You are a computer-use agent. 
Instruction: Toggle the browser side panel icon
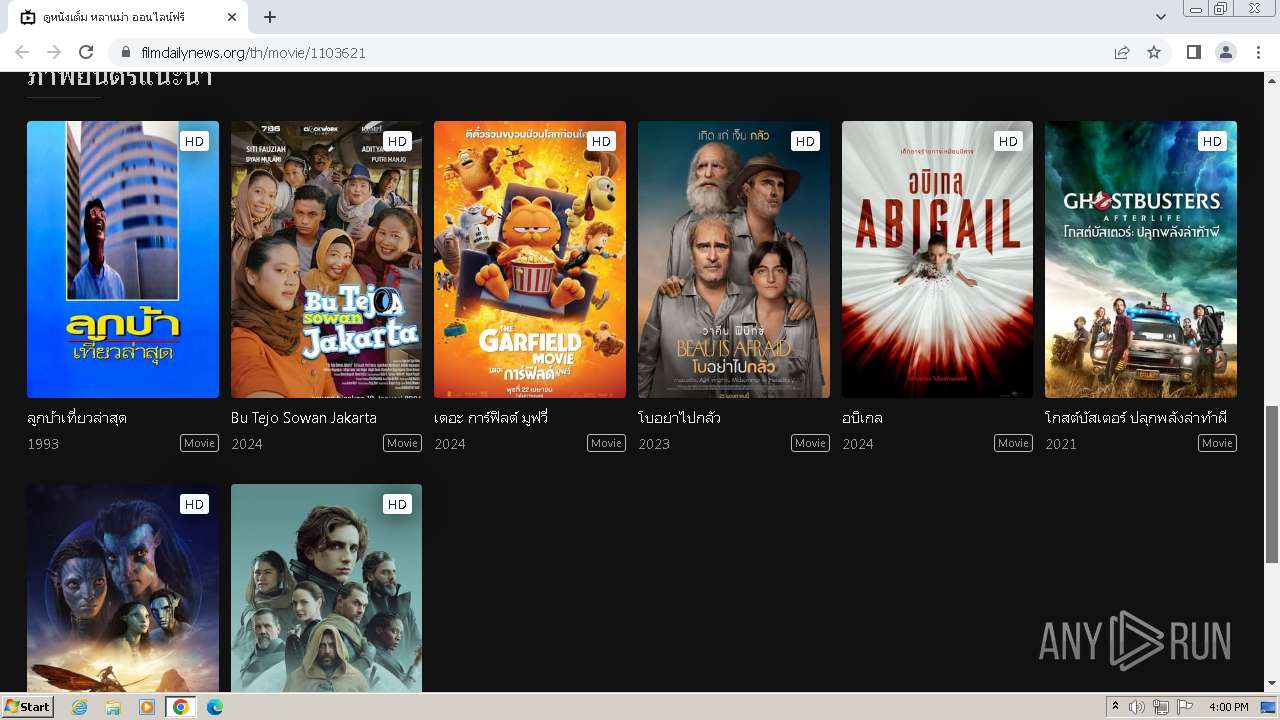click(1193, 52)
